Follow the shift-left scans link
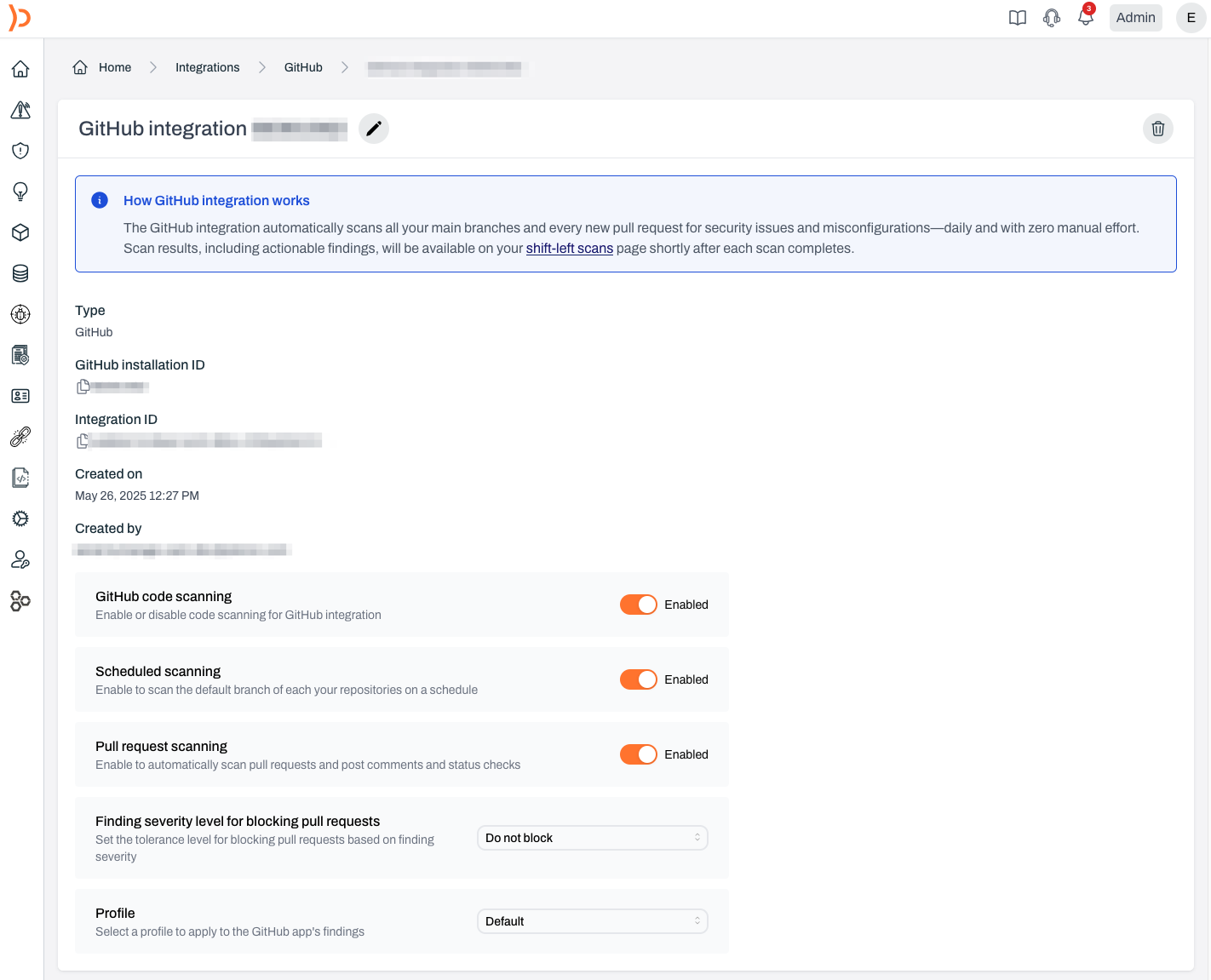 point(569,248)
